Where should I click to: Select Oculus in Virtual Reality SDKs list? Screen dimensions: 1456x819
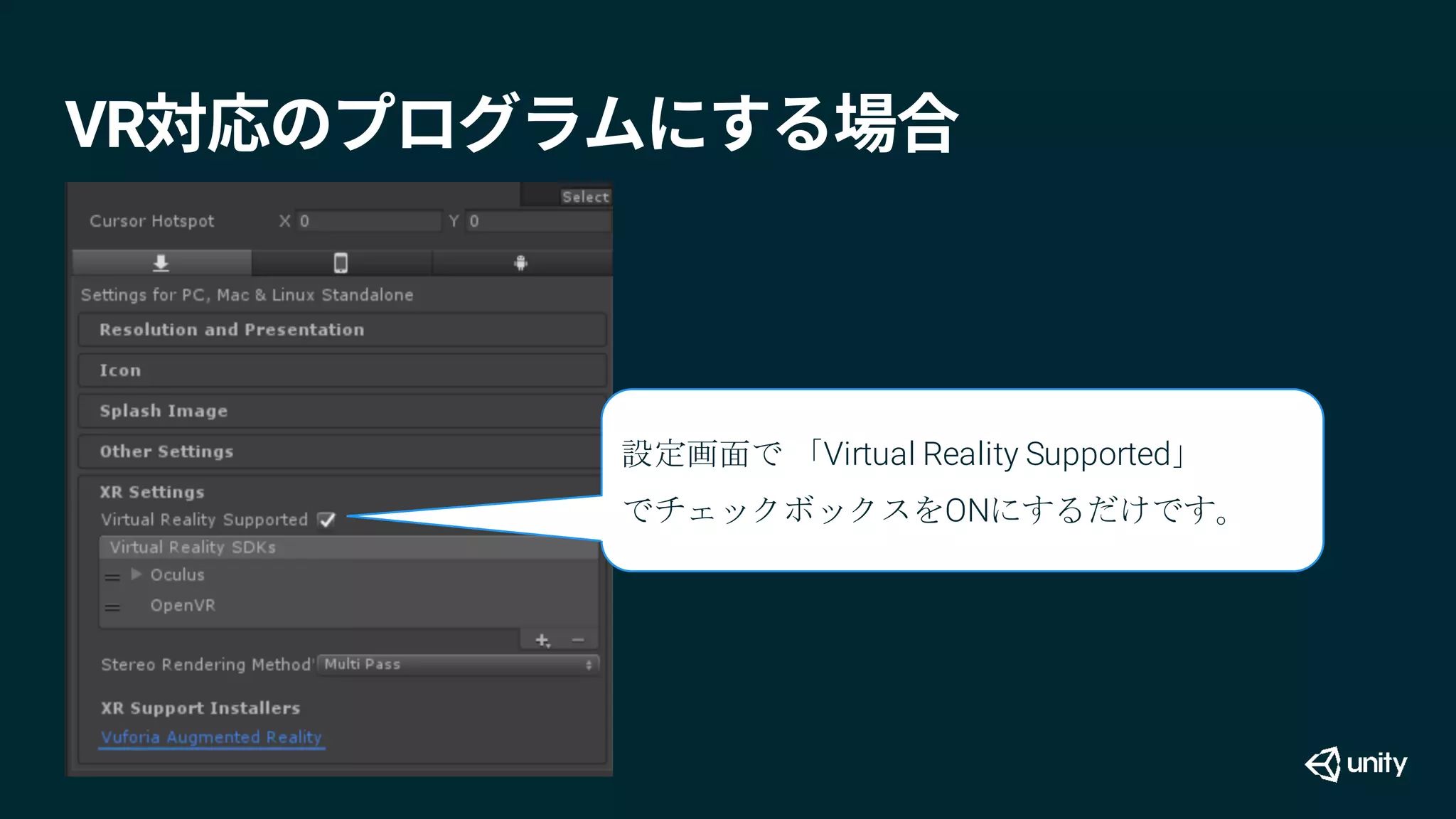coord(177,574)
